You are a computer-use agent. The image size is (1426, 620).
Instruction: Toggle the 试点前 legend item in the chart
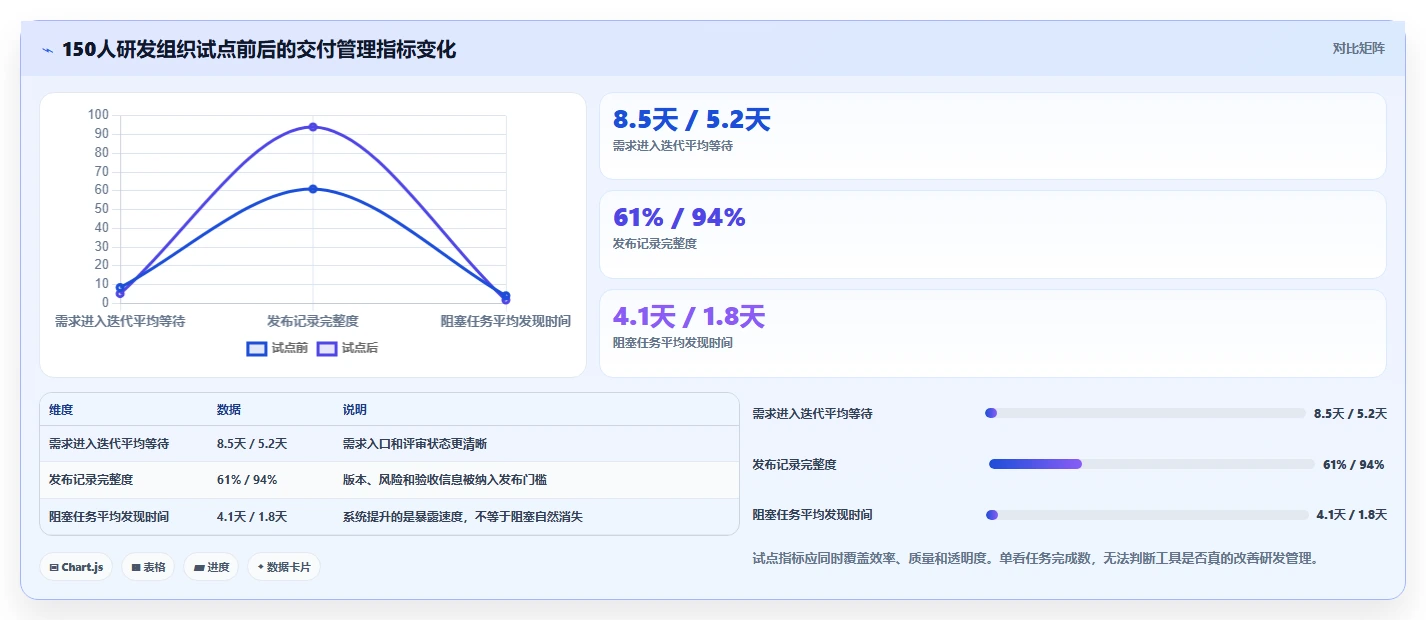coord(277,348)
